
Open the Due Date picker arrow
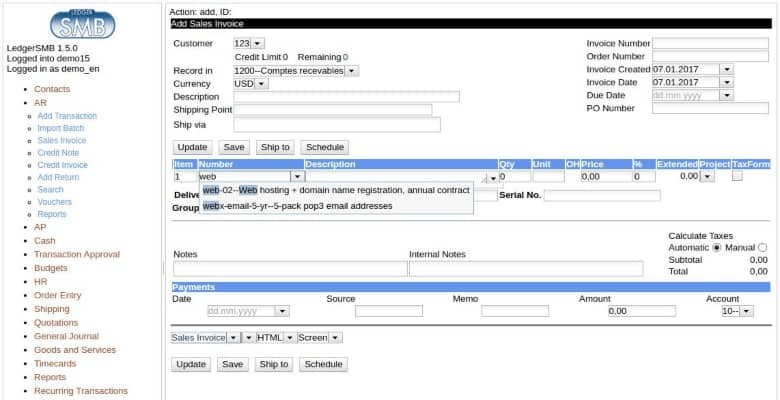(727, 95)
